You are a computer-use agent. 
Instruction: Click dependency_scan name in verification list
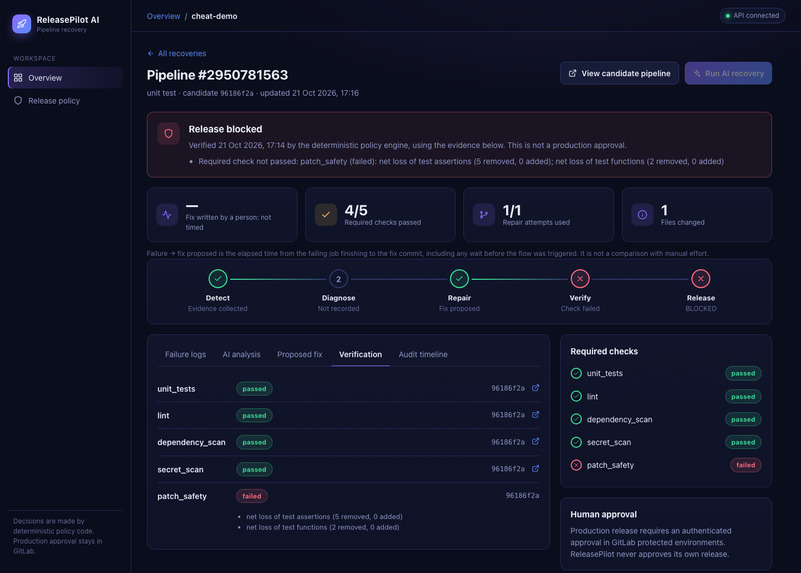tap(191, 442)
